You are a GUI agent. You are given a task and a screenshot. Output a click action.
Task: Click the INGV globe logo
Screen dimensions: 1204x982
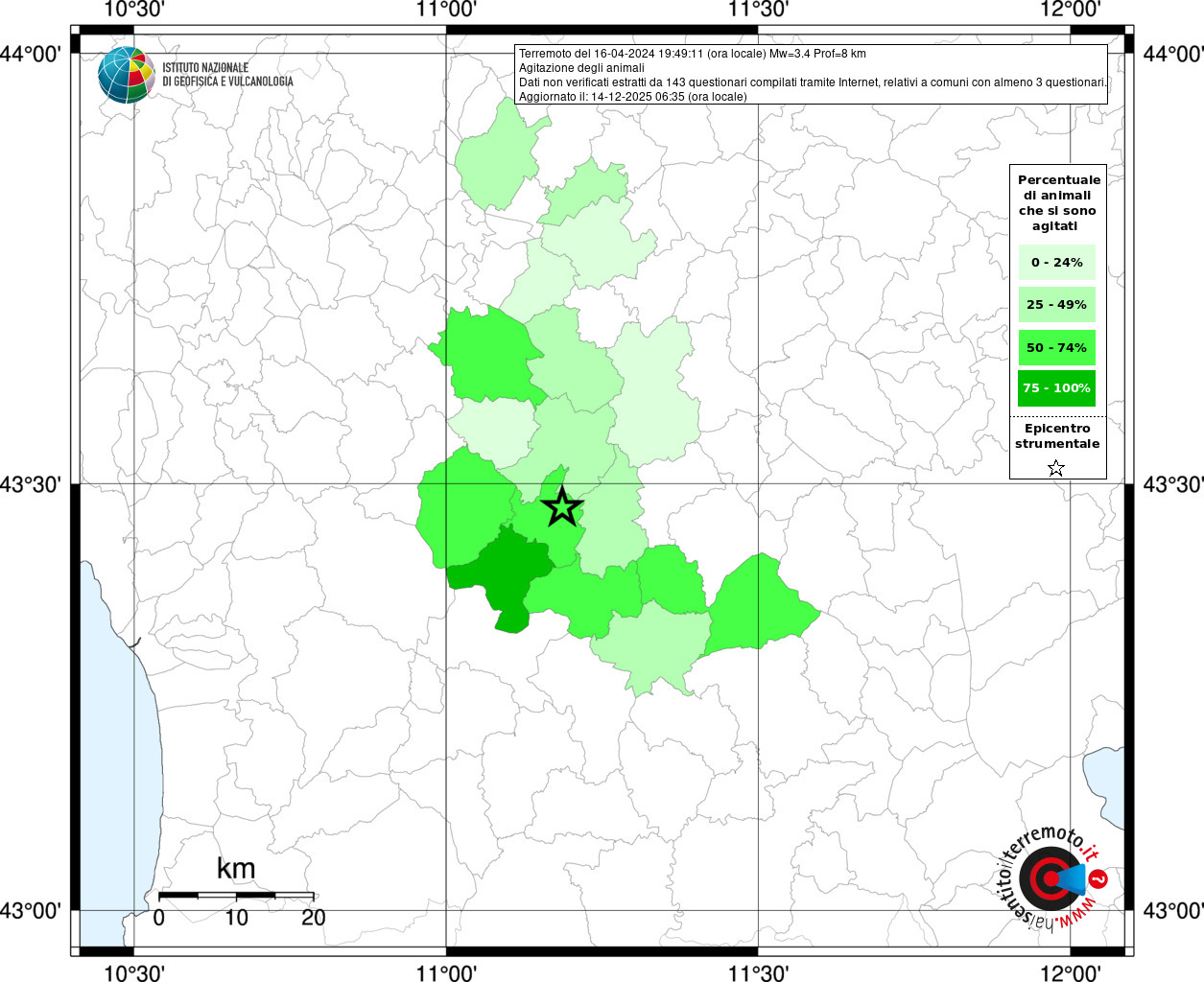[126, 75]
